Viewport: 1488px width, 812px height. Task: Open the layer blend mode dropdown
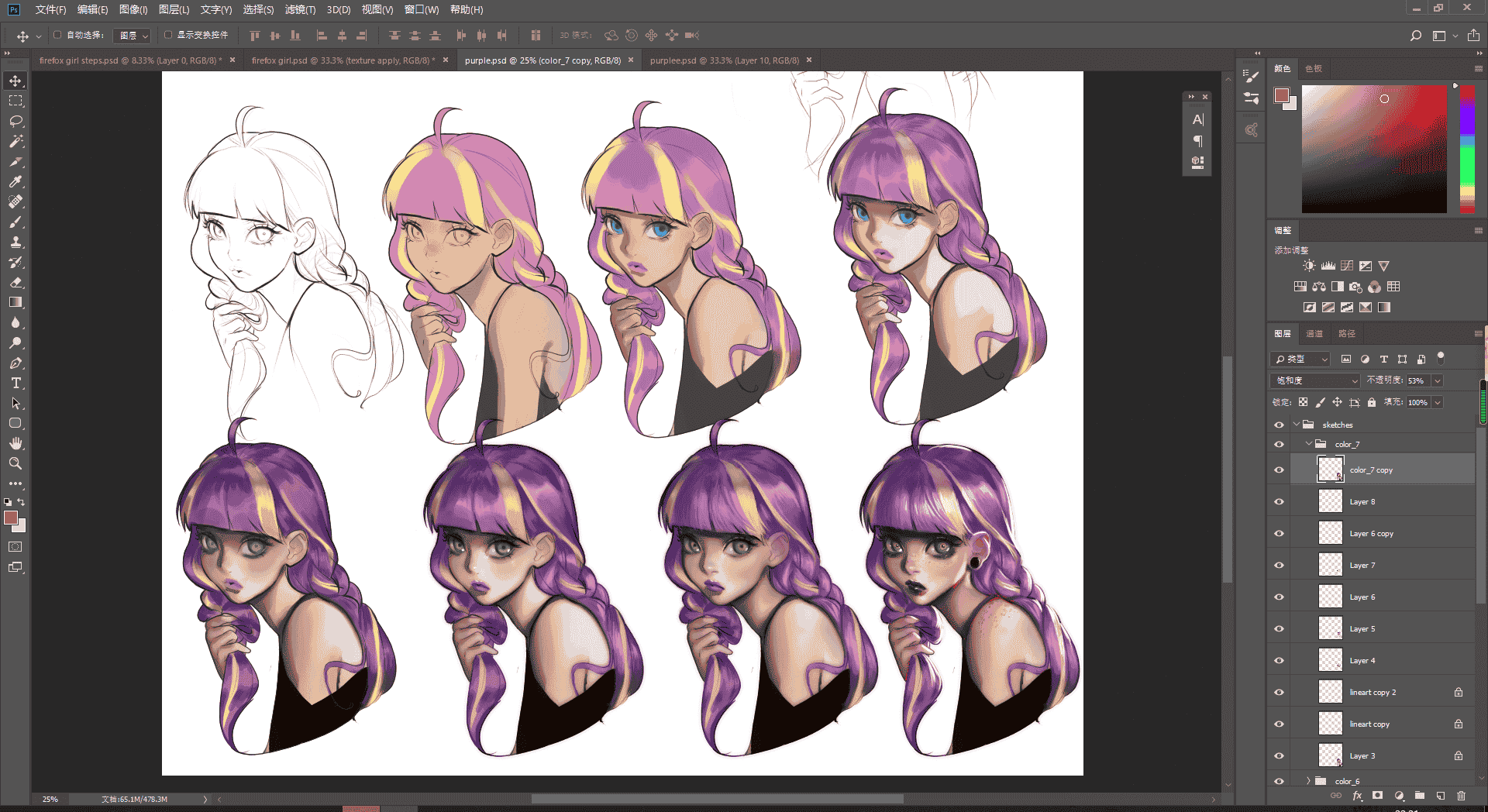click(x=1316, y=380)
